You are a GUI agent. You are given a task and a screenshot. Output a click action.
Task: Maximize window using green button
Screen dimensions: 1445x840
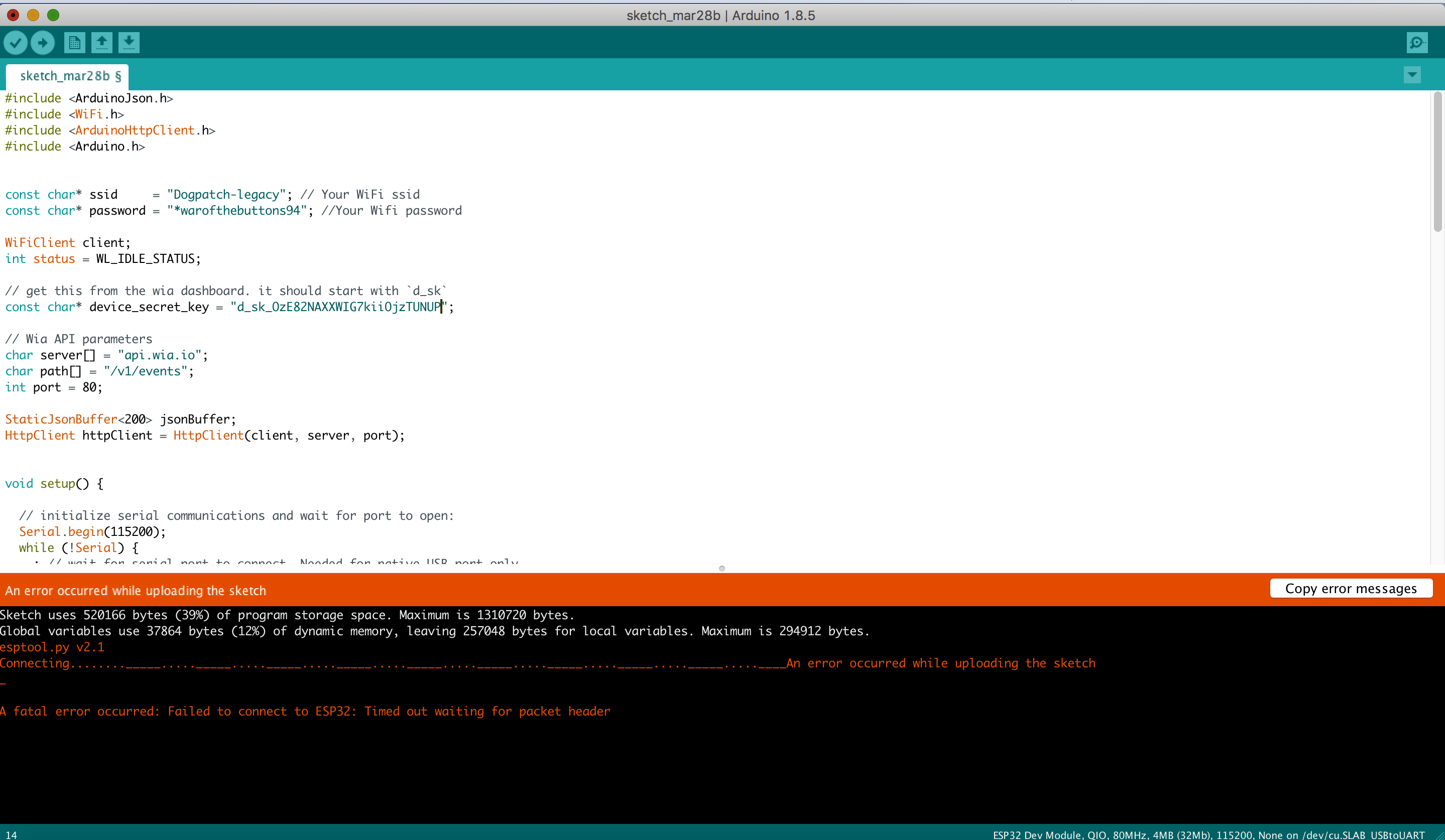(53, 15)
